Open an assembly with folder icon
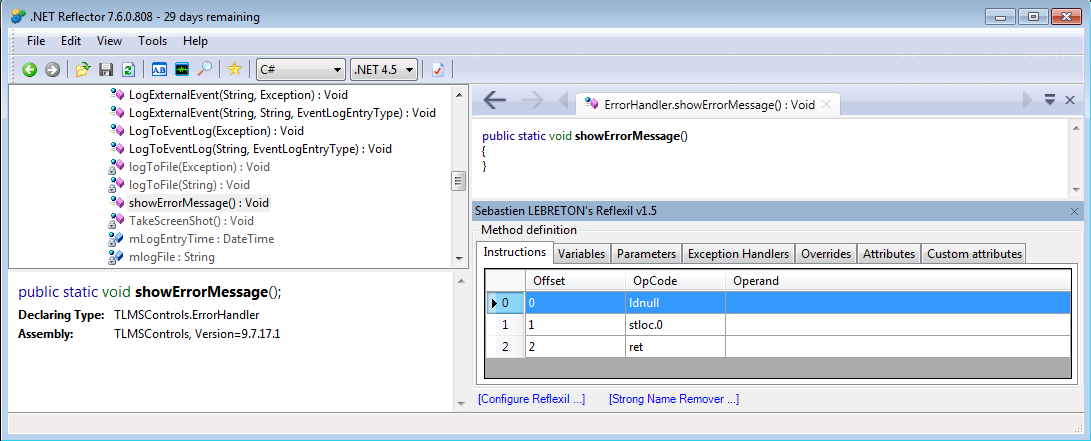Screen dimensions: 1091x441 coord(83,70)
